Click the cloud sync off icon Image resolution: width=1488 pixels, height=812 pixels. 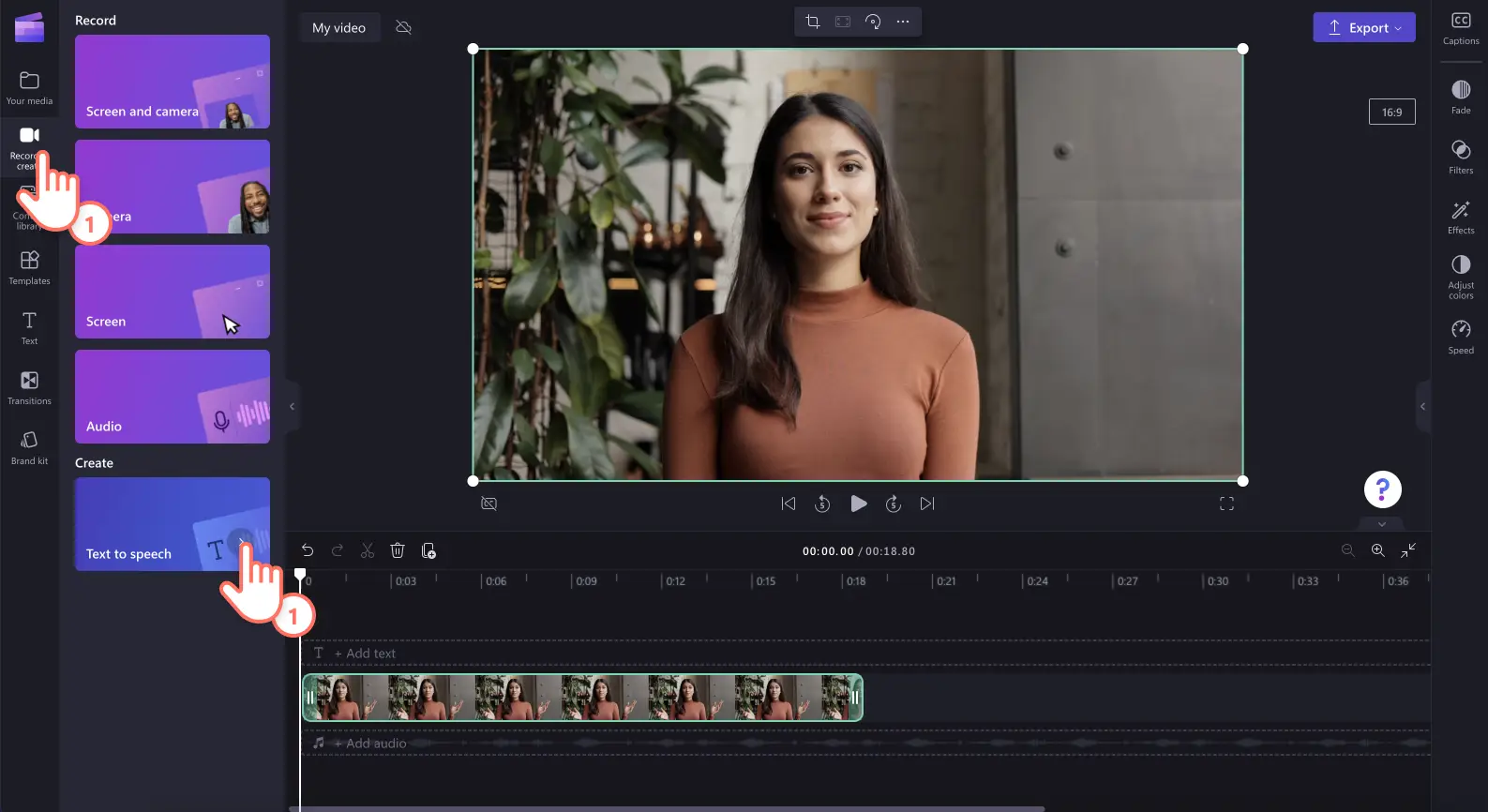[404, 27]
